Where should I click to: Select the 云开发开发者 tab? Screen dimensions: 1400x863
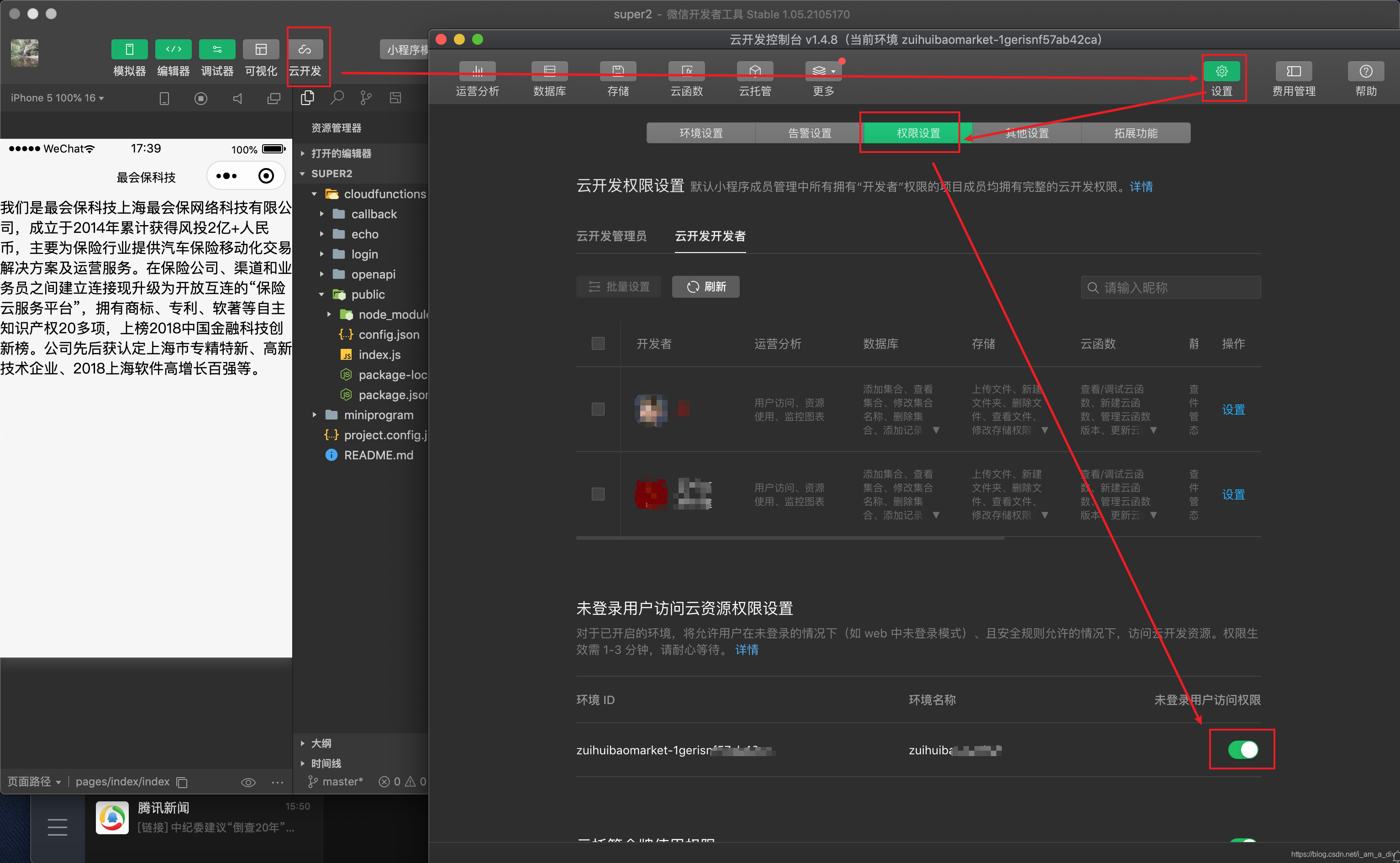(x=710, y=236)
